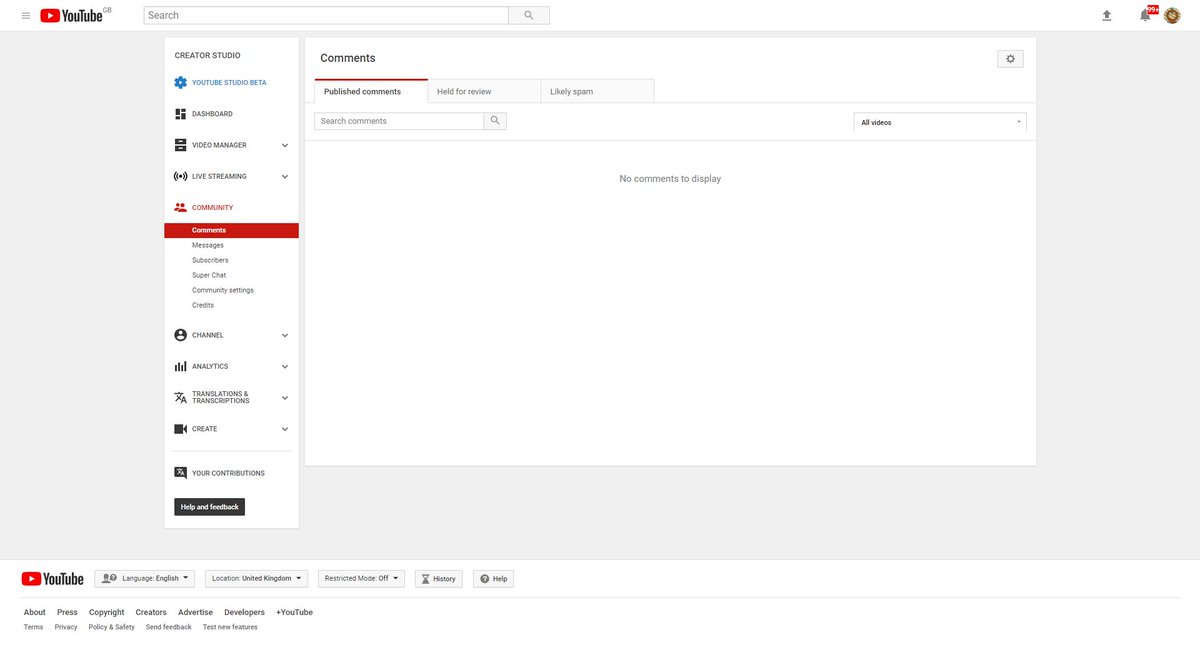Image resolution: width=1200 pixels, height=650 pixels.
Task: Click the Community people icon
Action: 180,207
